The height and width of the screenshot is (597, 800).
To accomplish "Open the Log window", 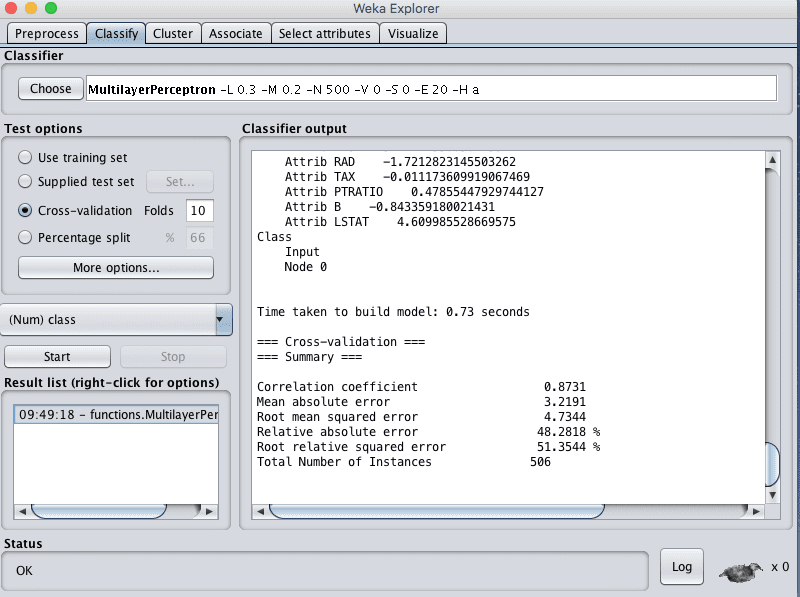I will pos(682,567).
